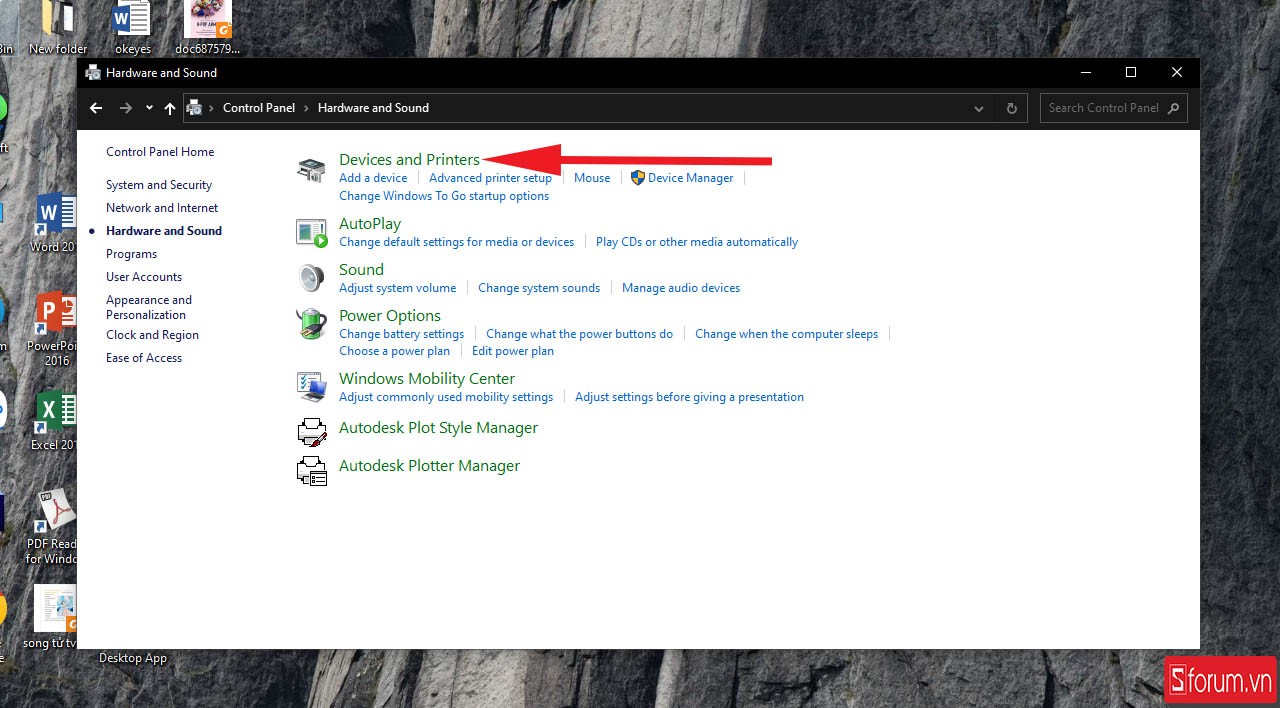Open the Device Manager link

tap(690, 178)
